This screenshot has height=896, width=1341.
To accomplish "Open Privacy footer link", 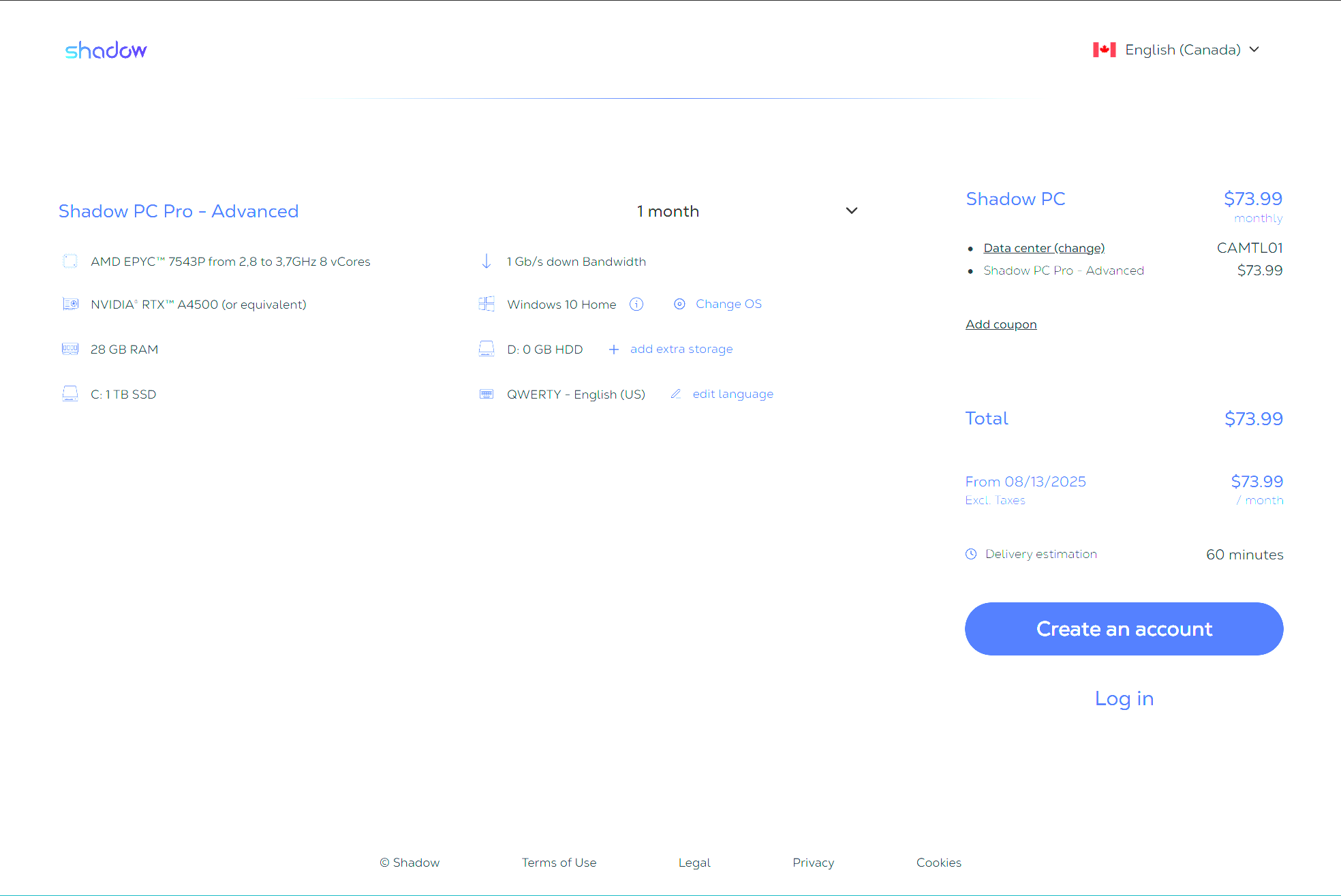I will (x=813, y=863).
